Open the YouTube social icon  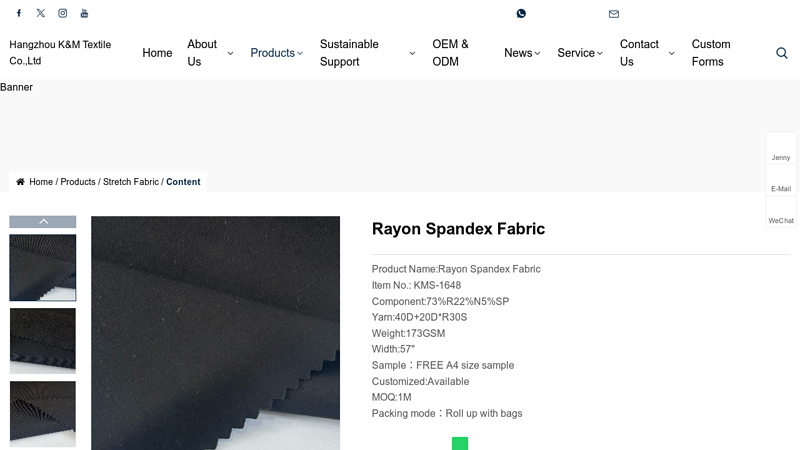coord(84,13)
